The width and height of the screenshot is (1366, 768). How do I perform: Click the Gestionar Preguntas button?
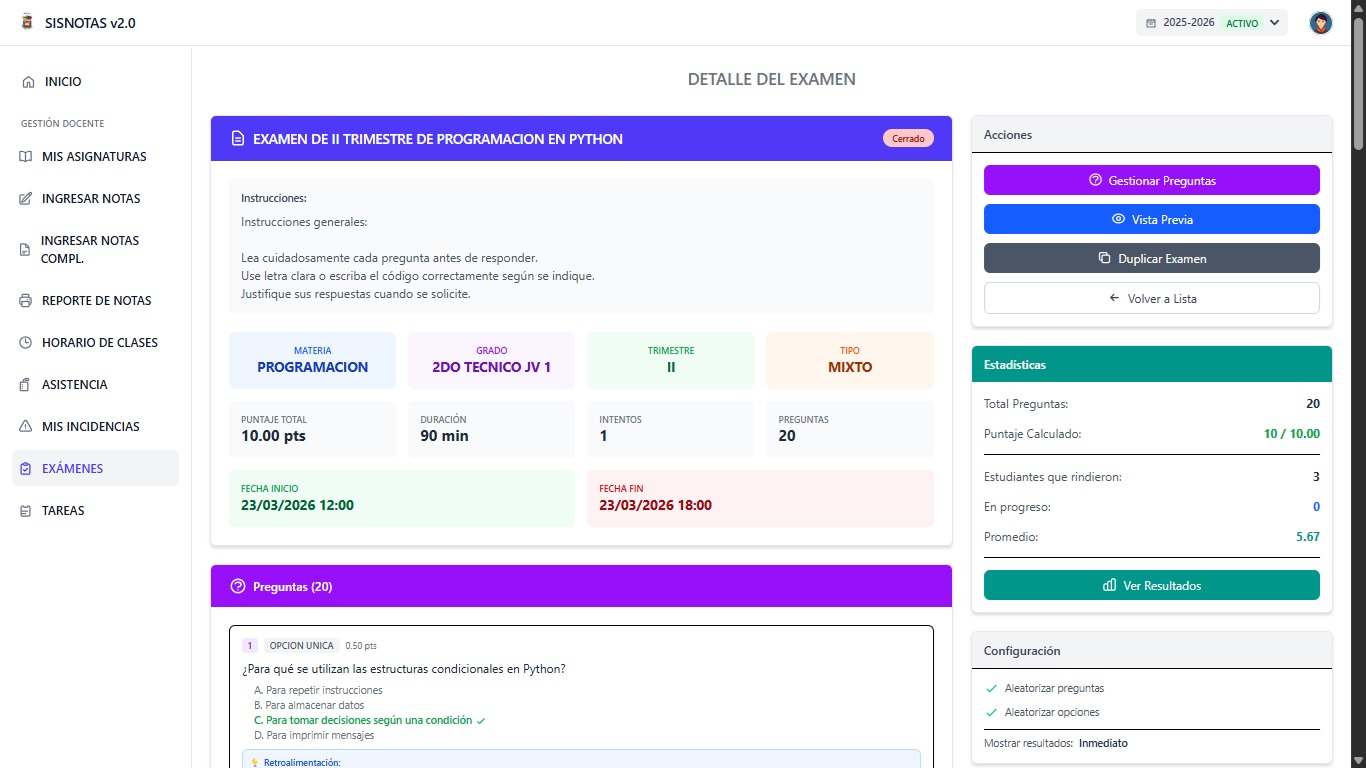click(x=1152, y=180)
